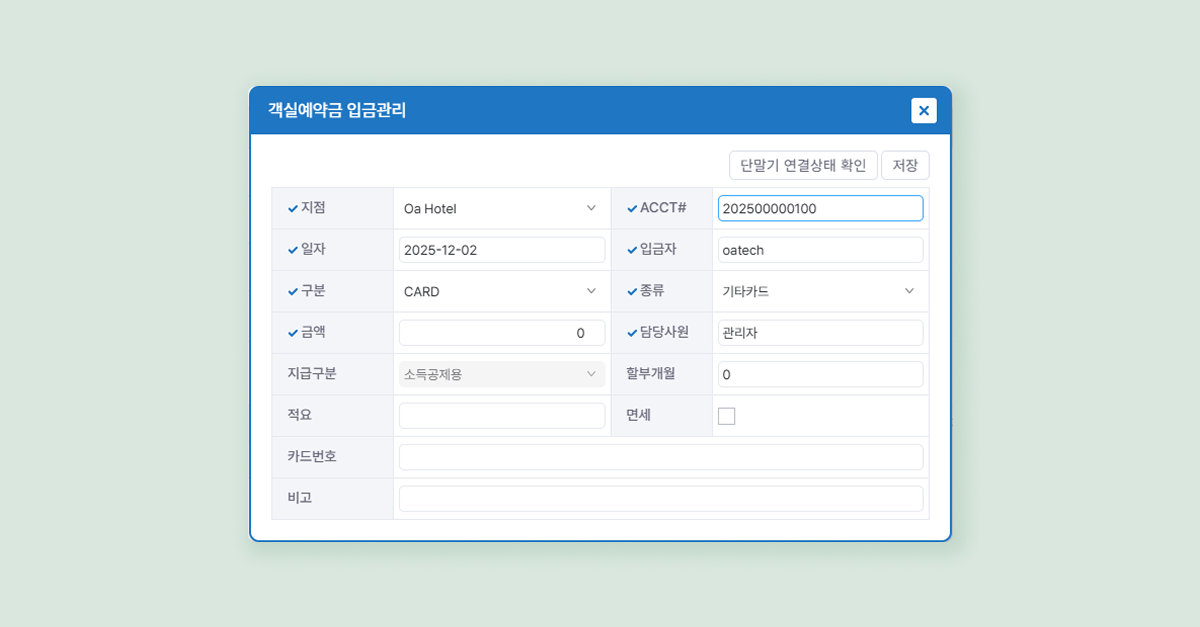Click the 일자 date field 2025-12-02

(502, 250)
